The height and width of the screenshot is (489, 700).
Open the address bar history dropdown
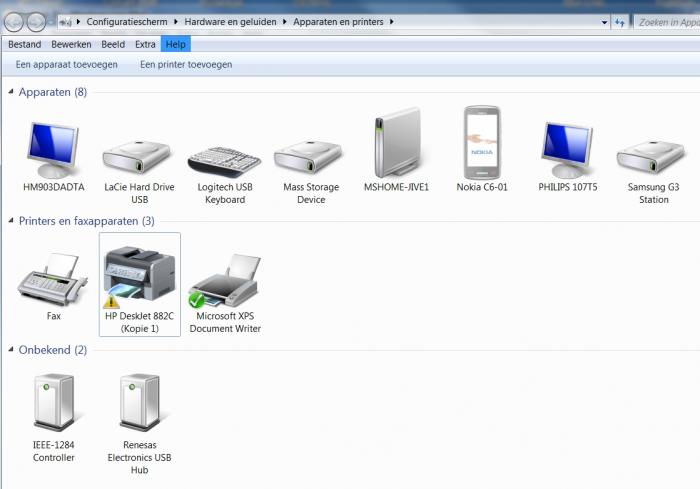604,22
